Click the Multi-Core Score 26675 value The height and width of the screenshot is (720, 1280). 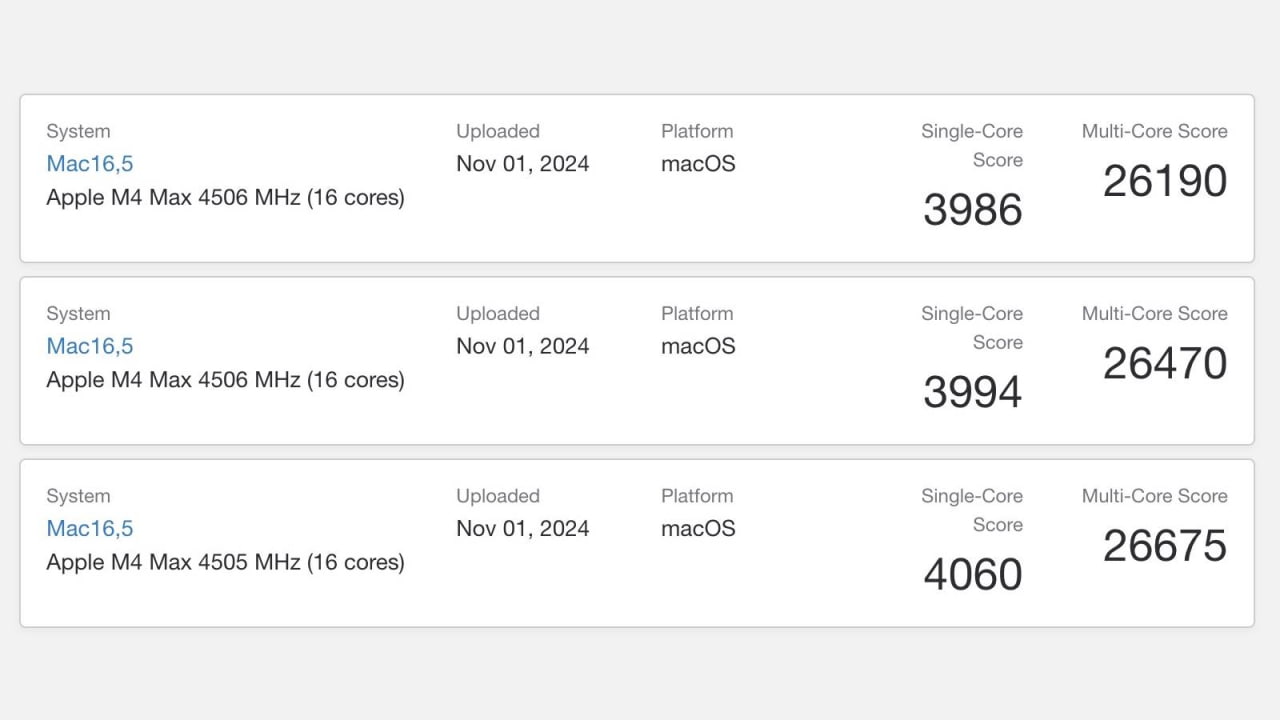[1164, 547]
